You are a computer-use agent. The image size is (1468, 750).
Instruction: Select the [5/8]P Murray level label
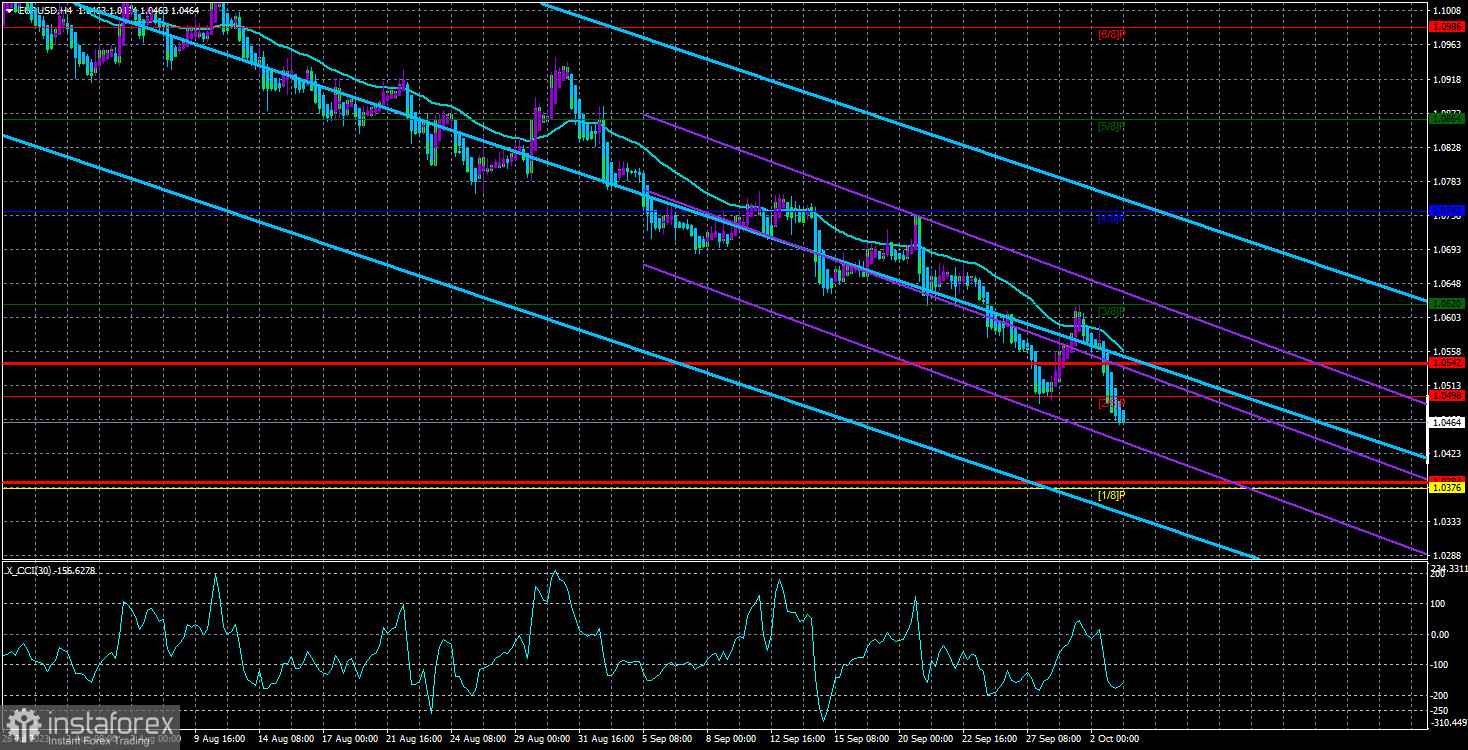(x=1112, y=126)
